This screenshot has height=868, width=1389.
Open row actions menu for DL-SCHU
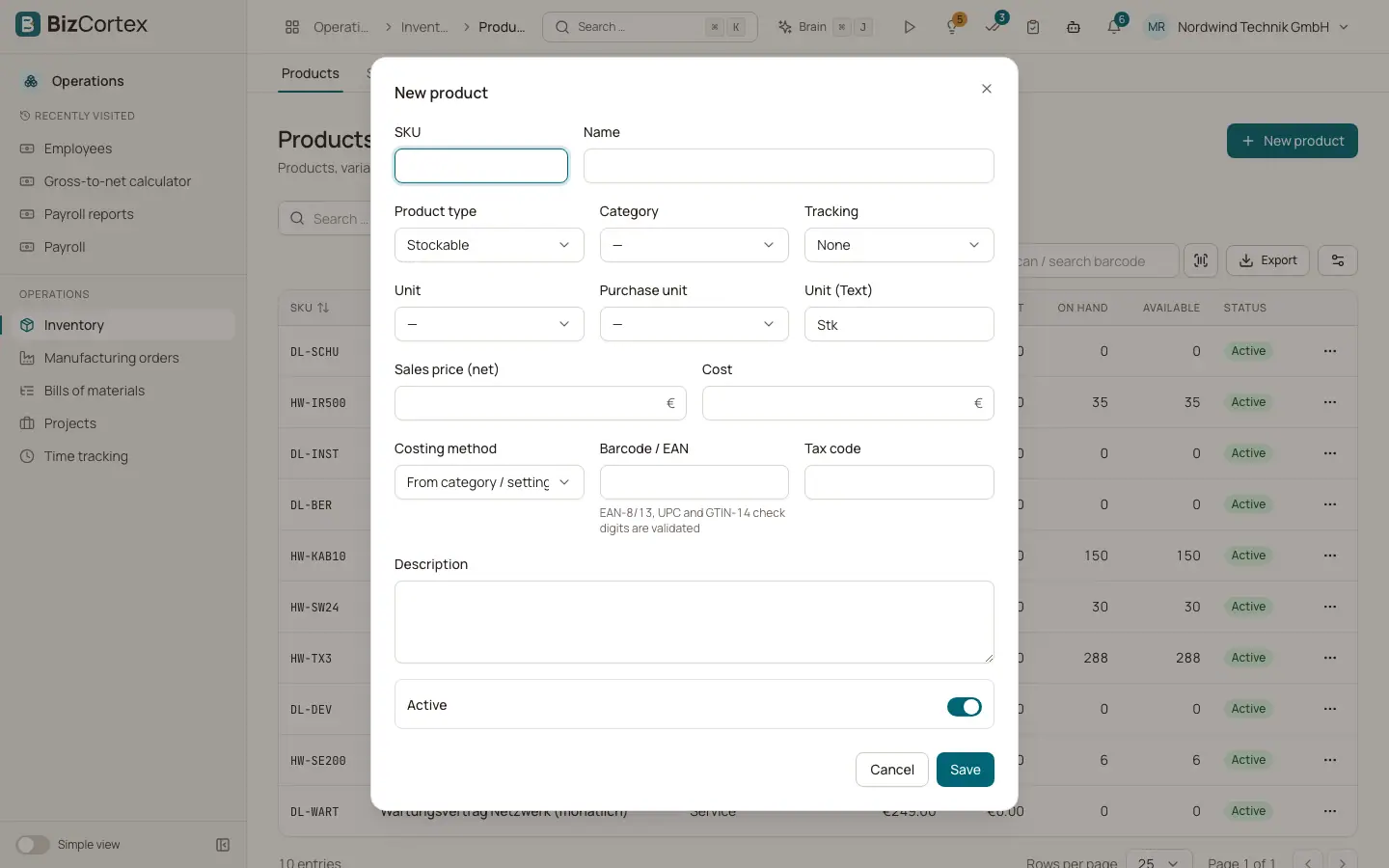[x=1330, y=351]
